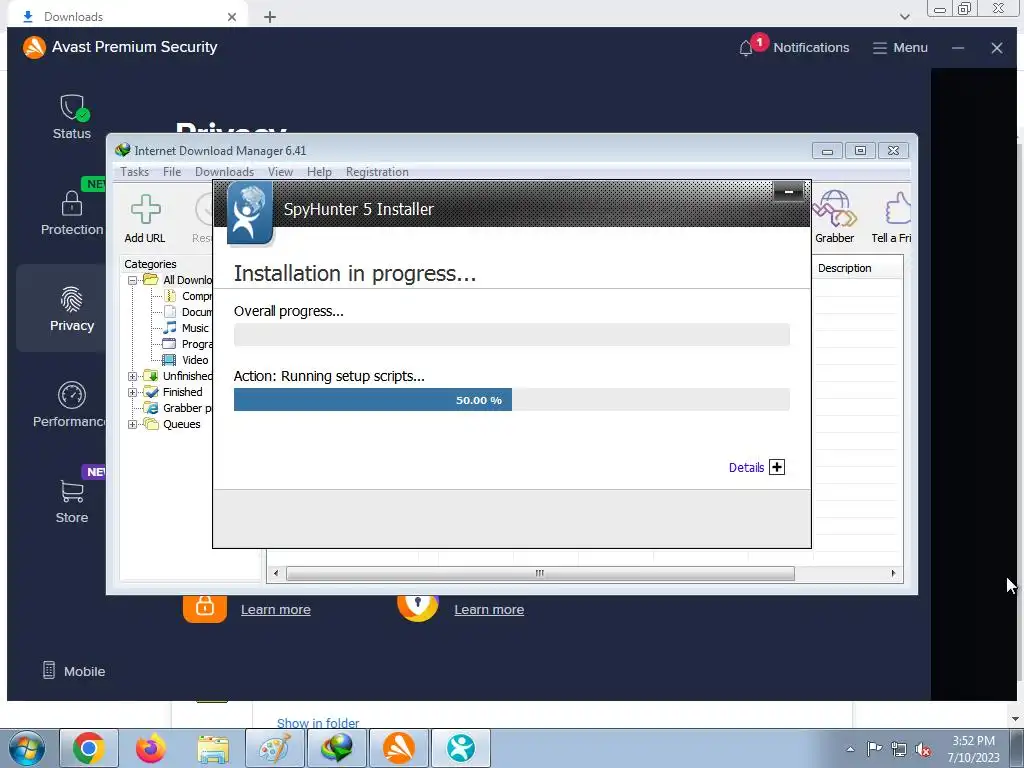Click the setup scripts 50% progress bar

511,400
